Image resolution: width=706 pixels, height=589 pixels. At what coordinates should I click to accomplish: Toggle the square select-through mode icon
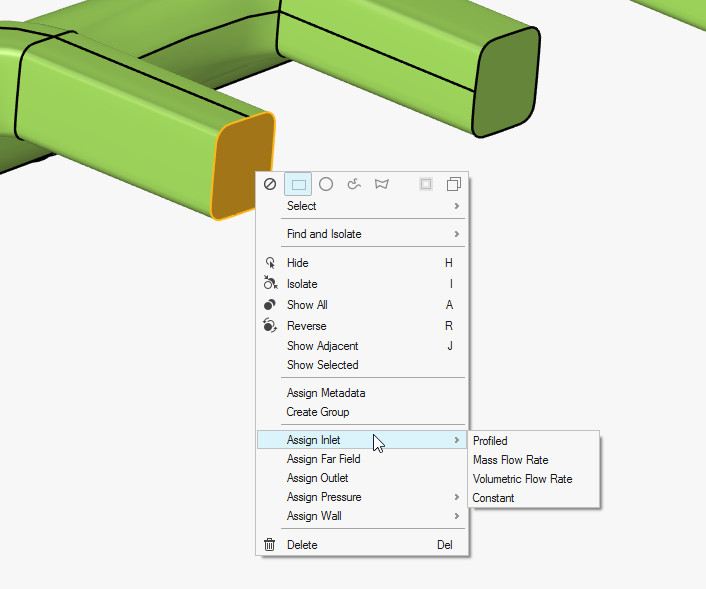(x=426, y=185)
